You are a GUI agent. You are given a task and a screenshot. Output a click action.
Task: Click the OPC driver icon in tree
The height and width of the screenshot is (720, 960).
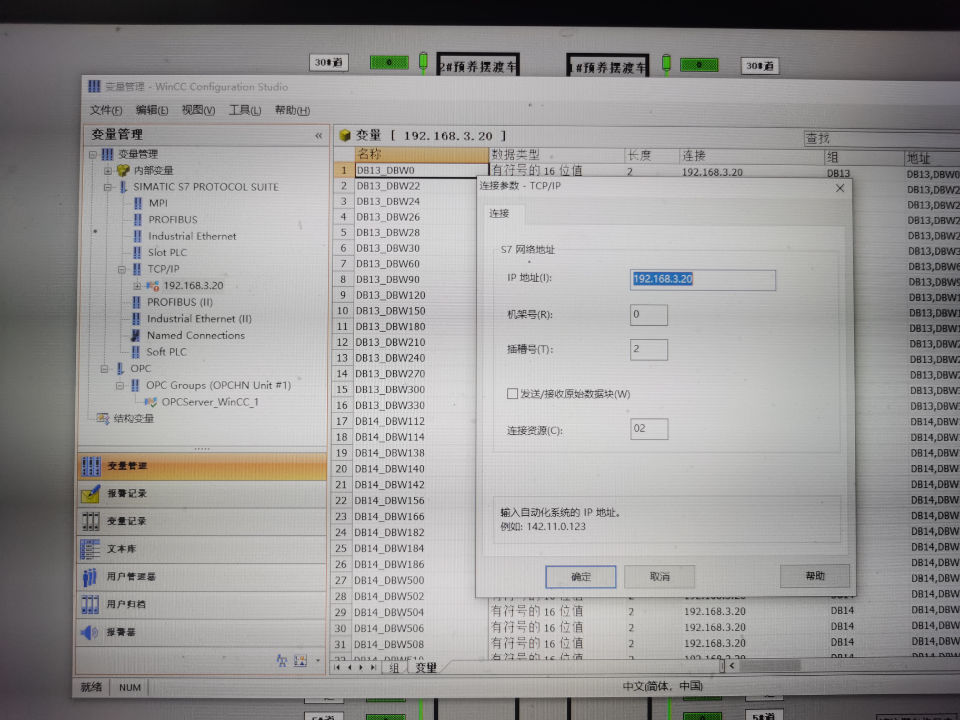point(120,369)
